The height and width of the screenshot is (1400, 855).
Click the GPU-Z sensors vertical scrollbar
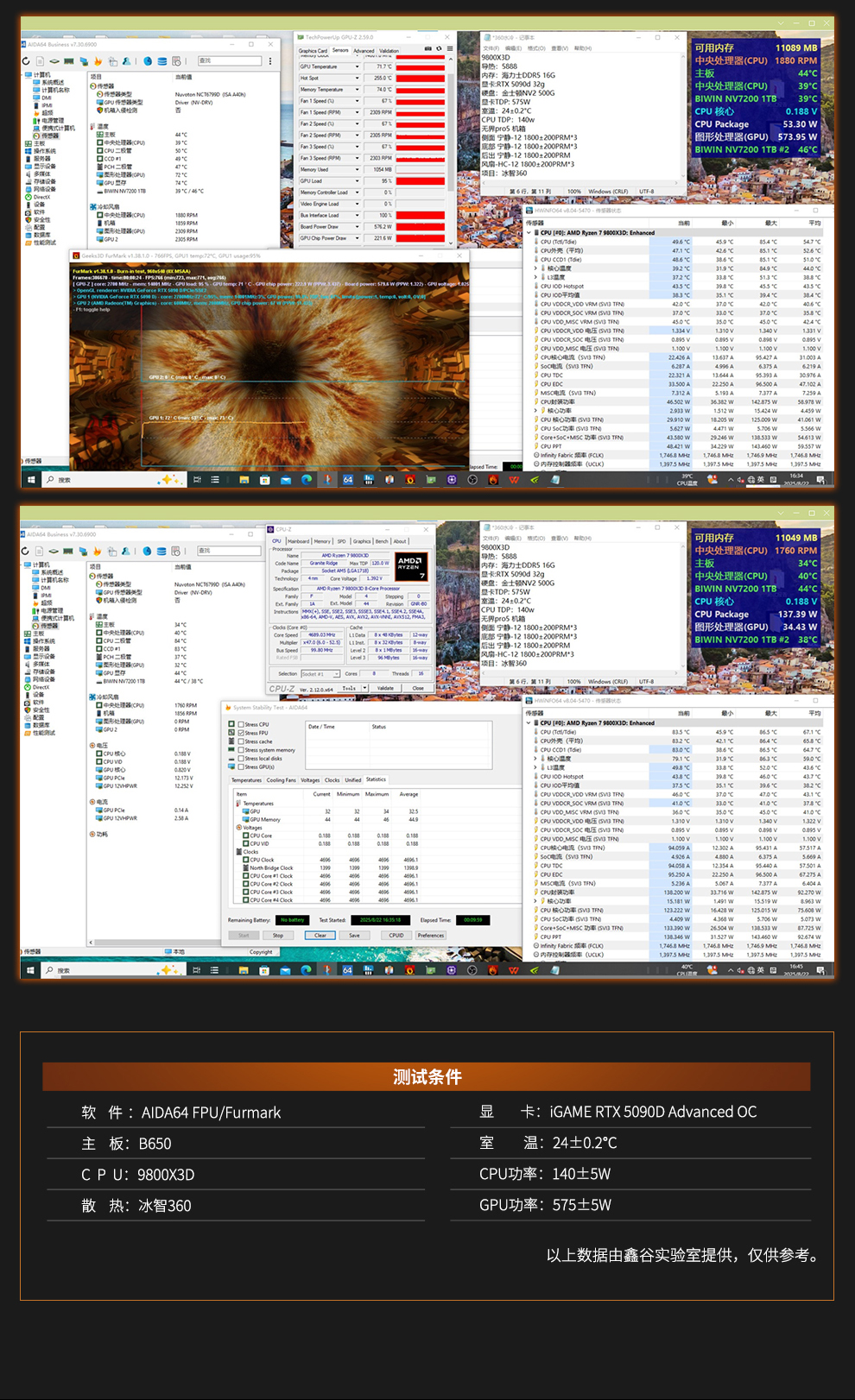coord(450,138)
